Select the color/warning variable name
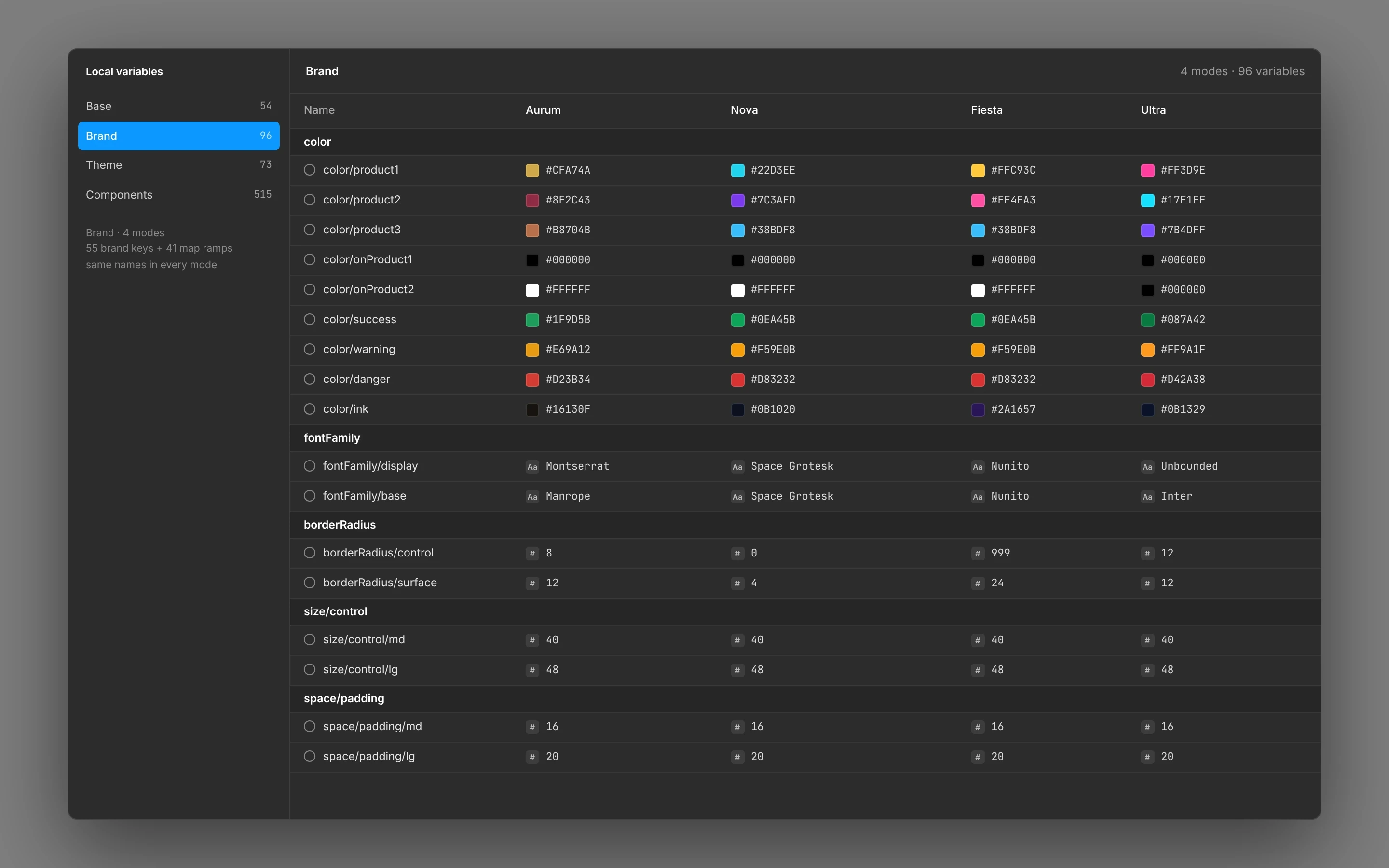This screenshot has width=1389, height=868. click(x=359, y=349)
